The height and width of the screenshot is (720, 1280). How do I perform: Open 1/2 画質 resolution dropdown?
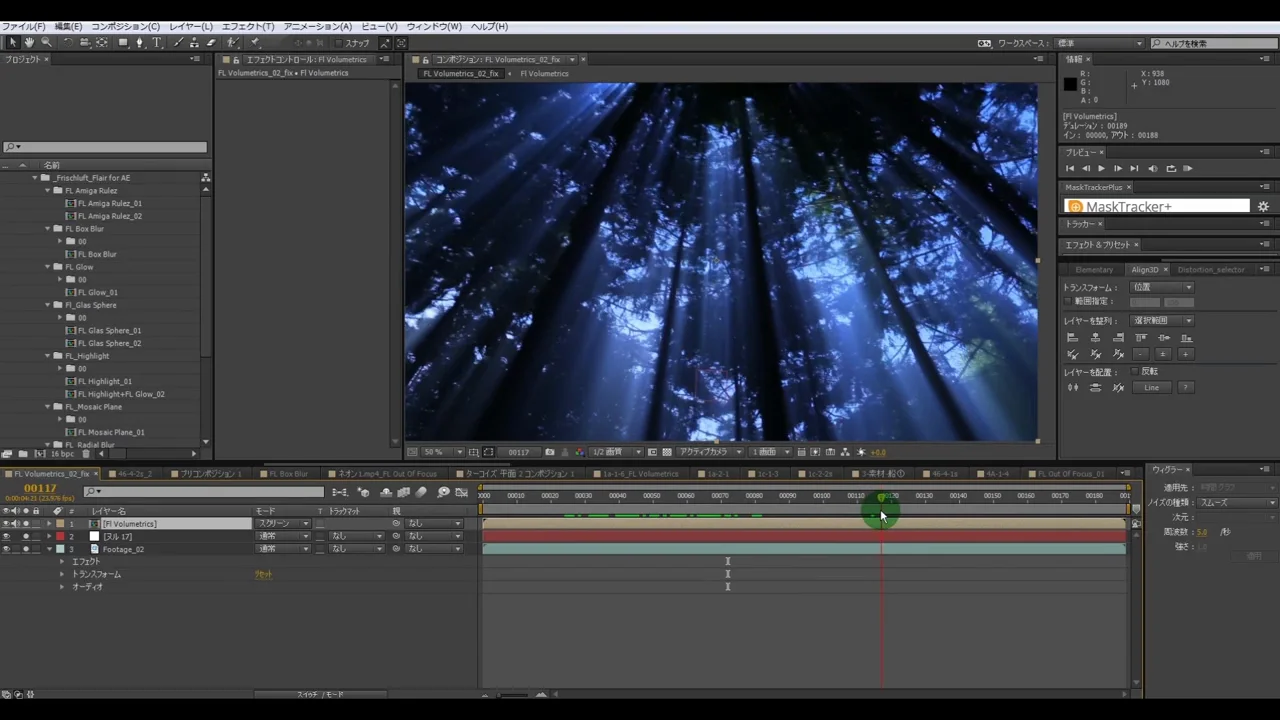pos(615,452)
